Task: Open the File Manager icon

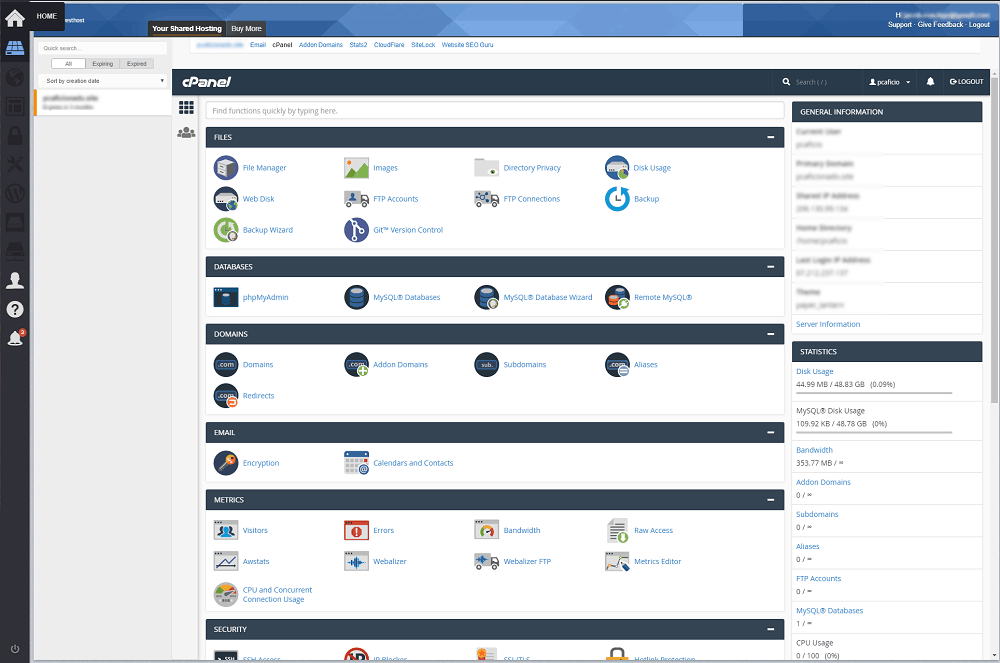Action: click(226, 168)
